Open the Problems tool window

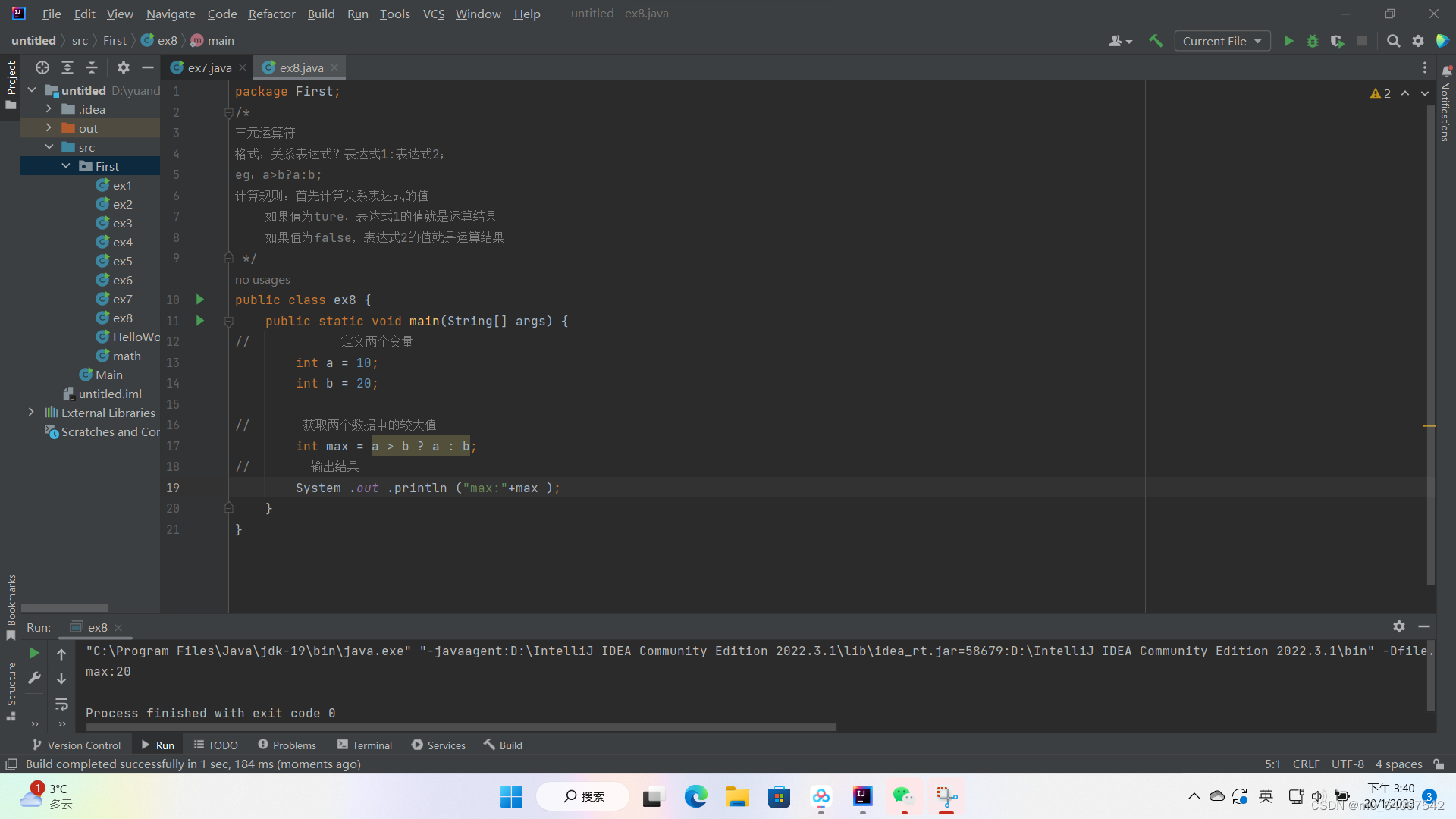(x=294, y=745)
